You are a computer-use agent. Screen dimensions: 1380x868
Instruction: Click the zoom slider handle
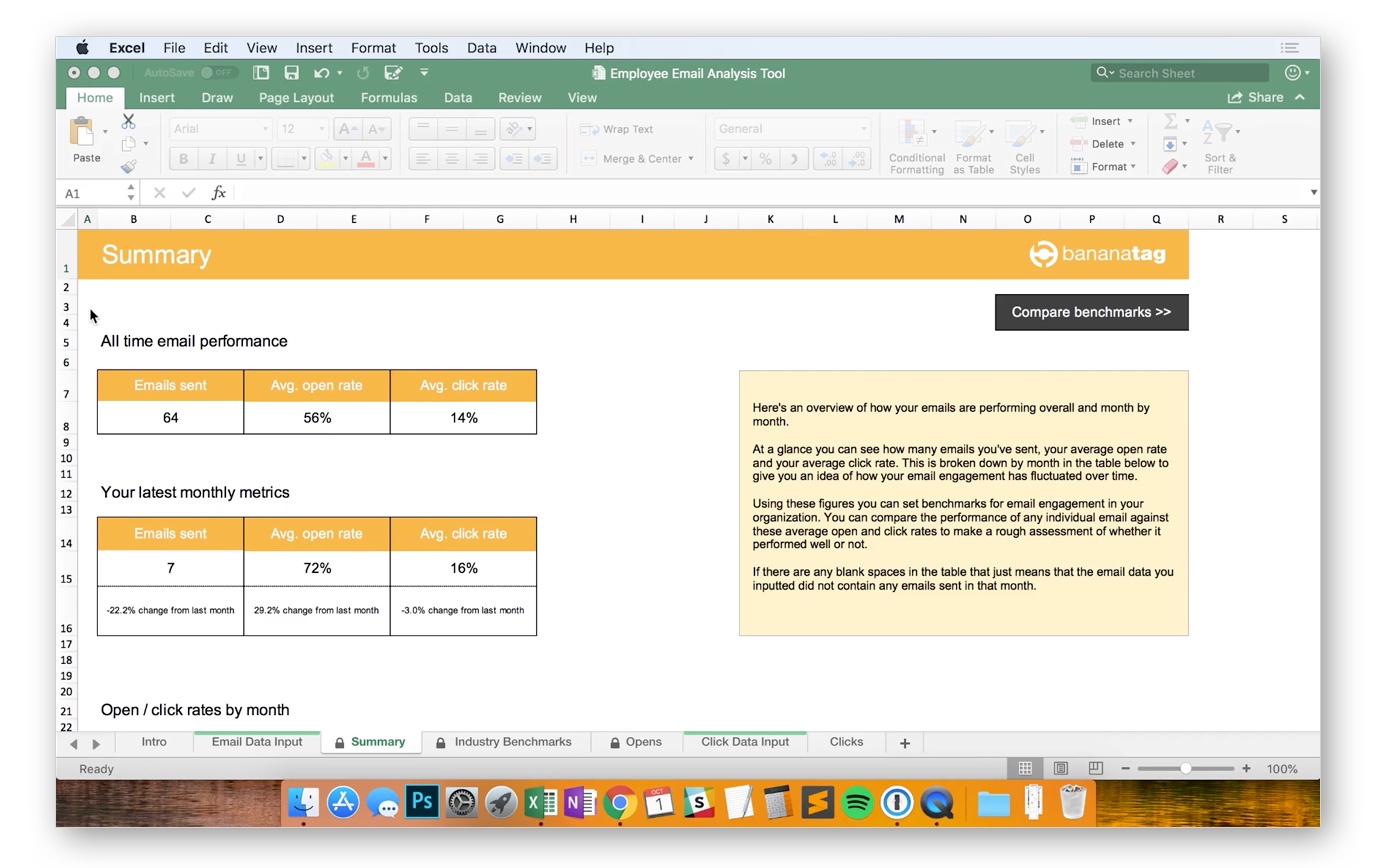coord(1185,768)
